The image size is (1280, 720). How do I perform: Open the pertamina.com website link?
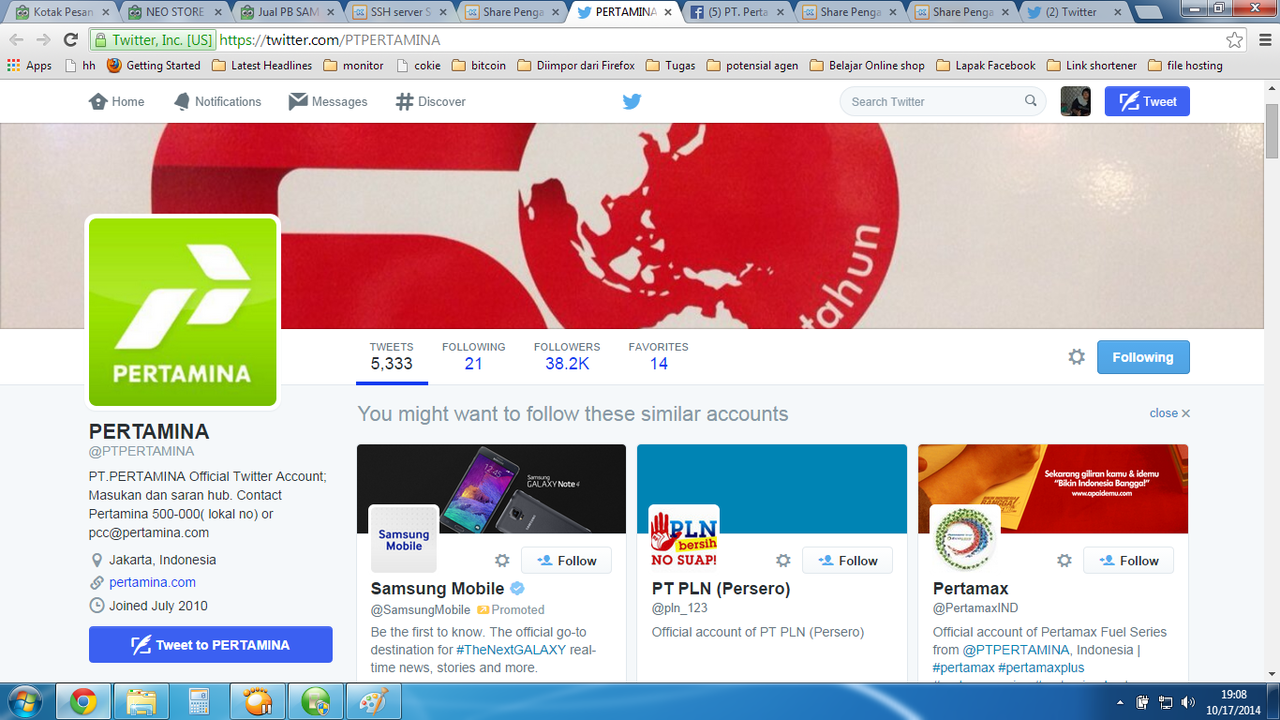tap(152, 582)
